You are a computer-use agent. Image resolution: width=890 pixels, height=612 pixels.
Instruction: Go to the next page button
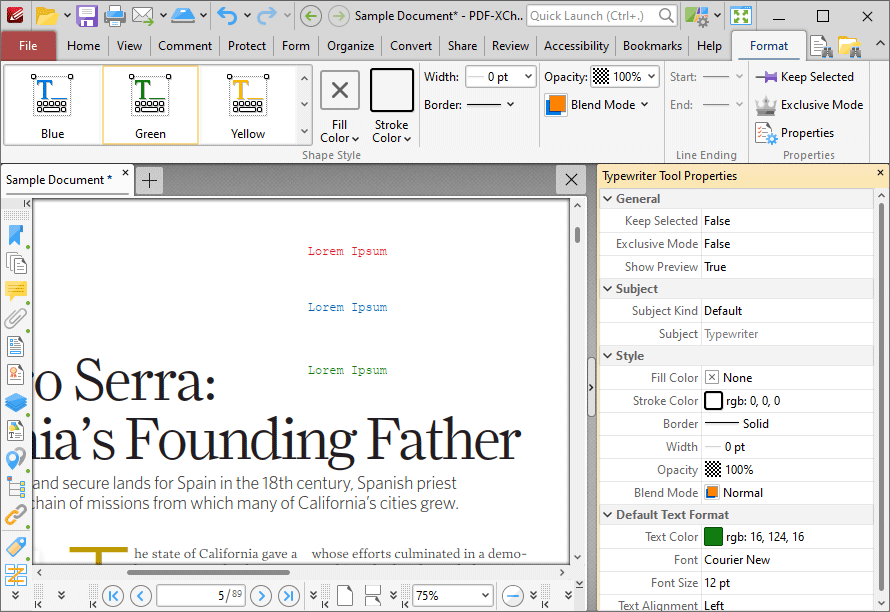point(261,596)
